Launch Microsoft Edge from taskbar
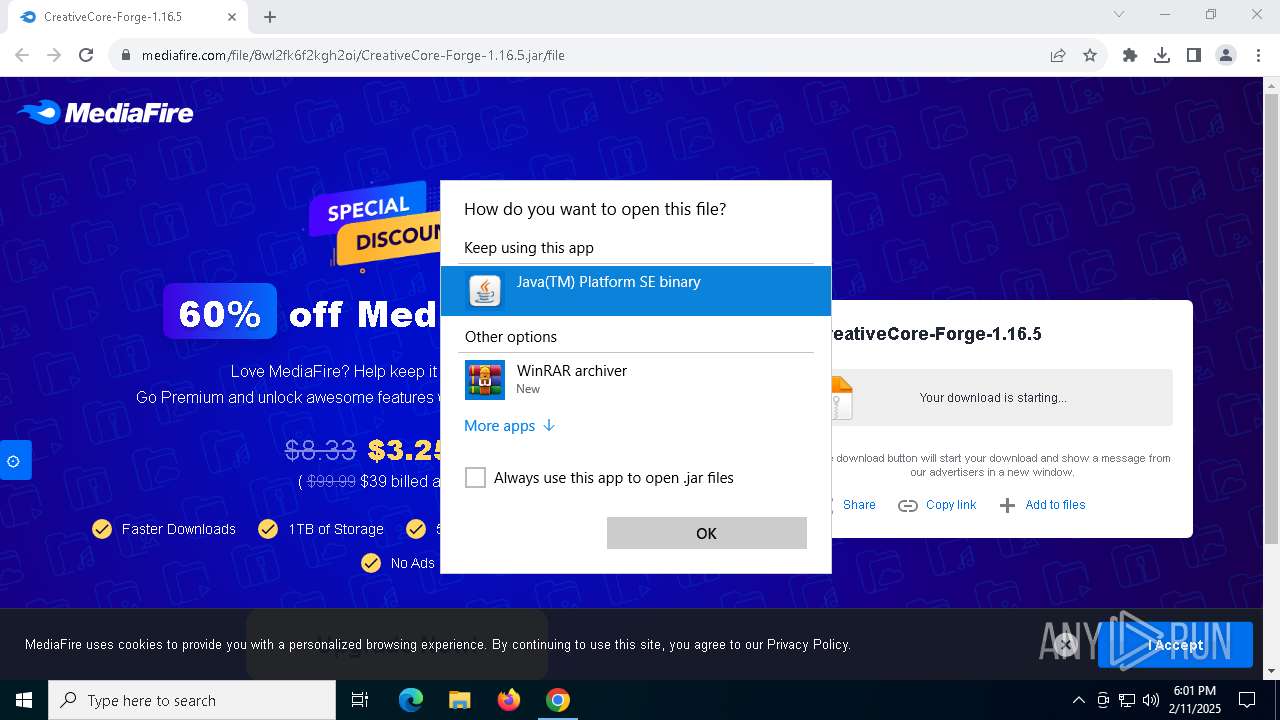 point(411,700)
